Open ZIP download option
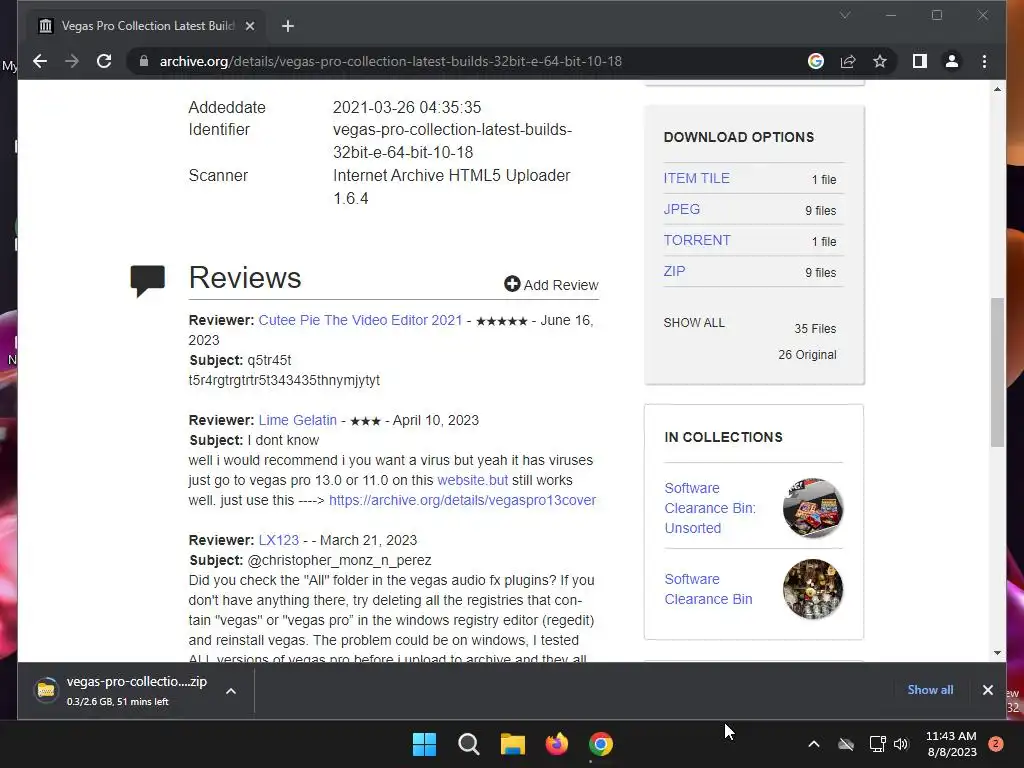The image size is (1024, 768). tap(675, 271)
